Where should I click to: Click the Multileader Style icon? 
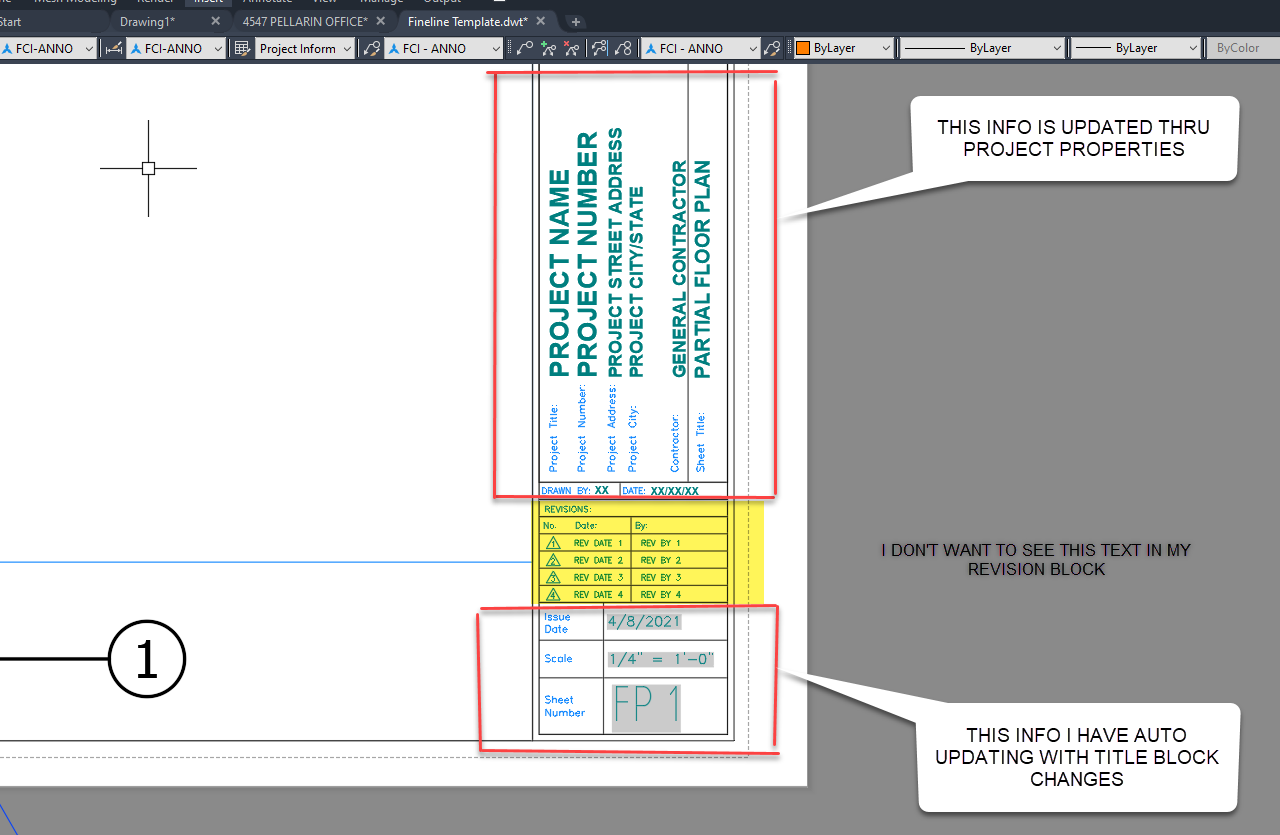coord(372,48)
